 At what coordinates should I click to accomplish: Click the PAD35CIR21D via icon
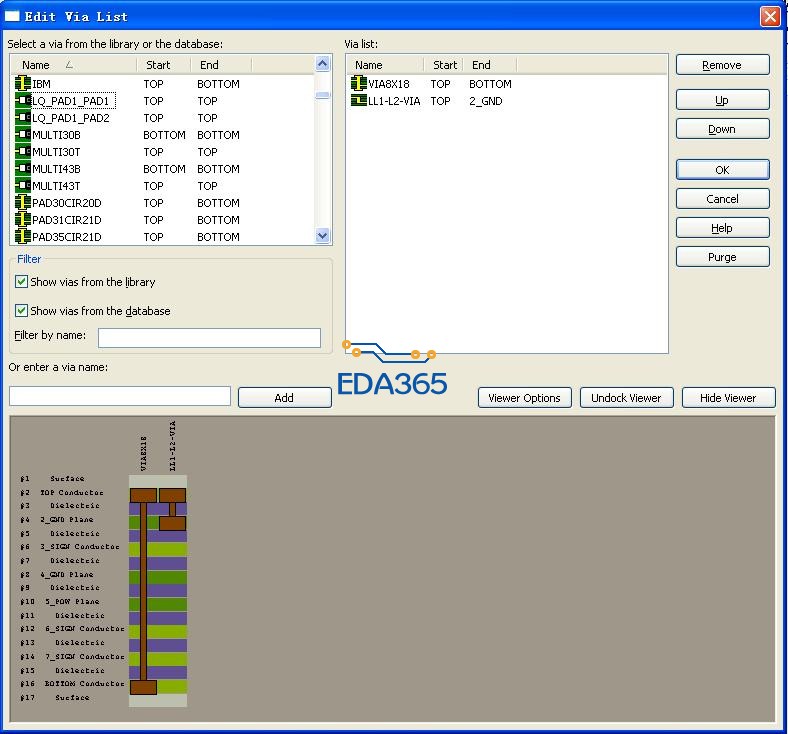click(22, 237)
